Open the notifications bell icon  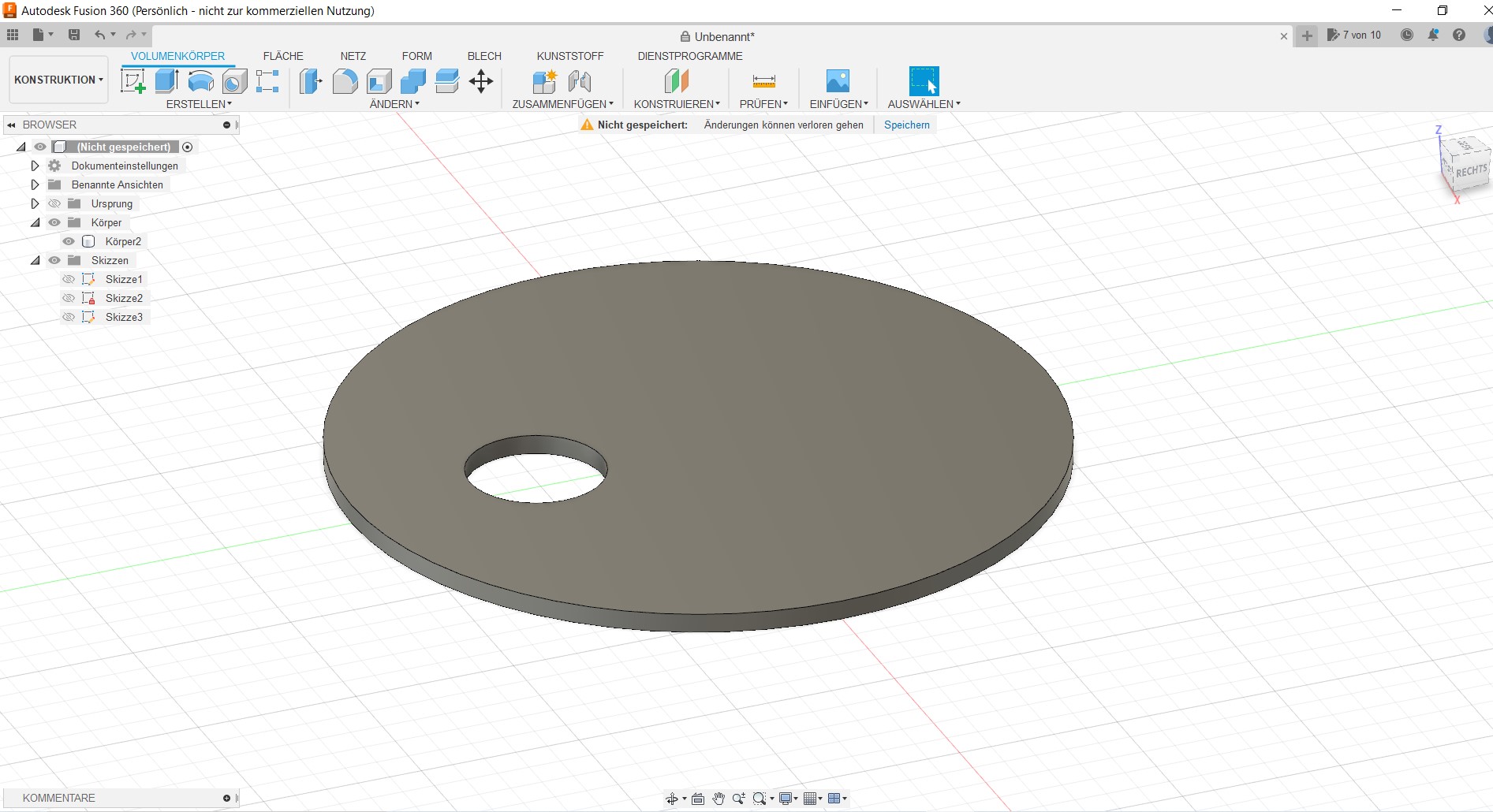point(1433,35)
